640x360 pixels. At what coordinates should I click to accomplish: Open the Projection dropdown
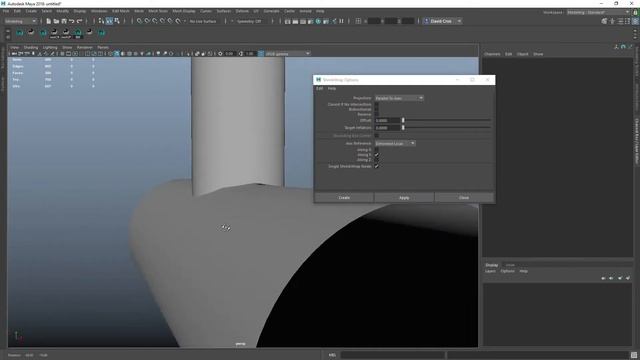tap(399, 98)
